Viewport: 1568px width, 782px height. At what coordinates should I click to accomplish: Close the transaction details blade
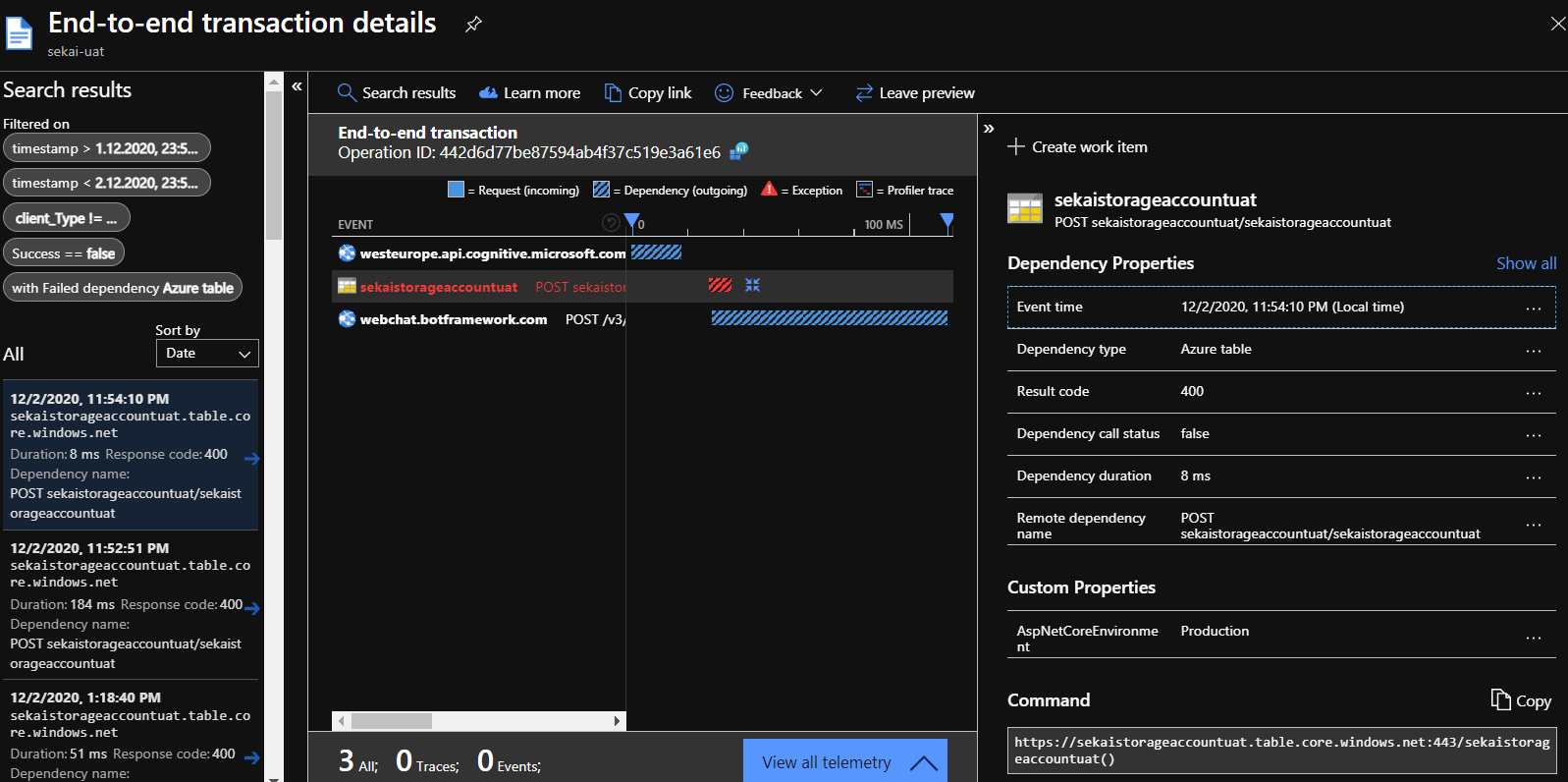1557,24
